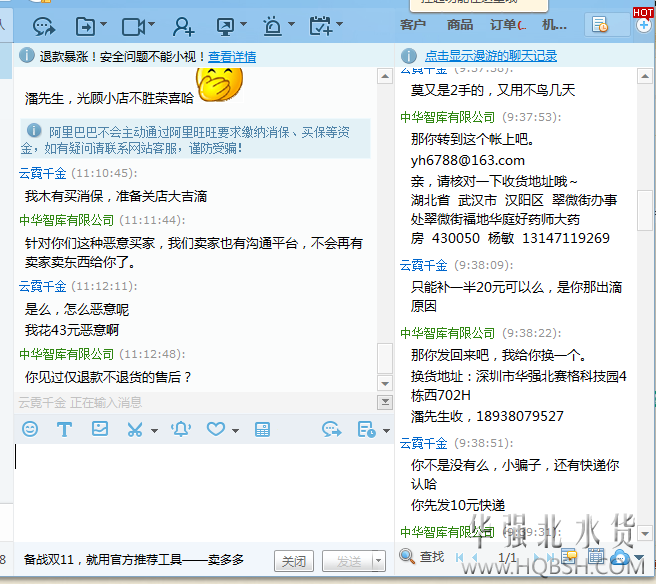Click the chat history document icon
The image size is (656, 584).
click(x=366, y=430)
